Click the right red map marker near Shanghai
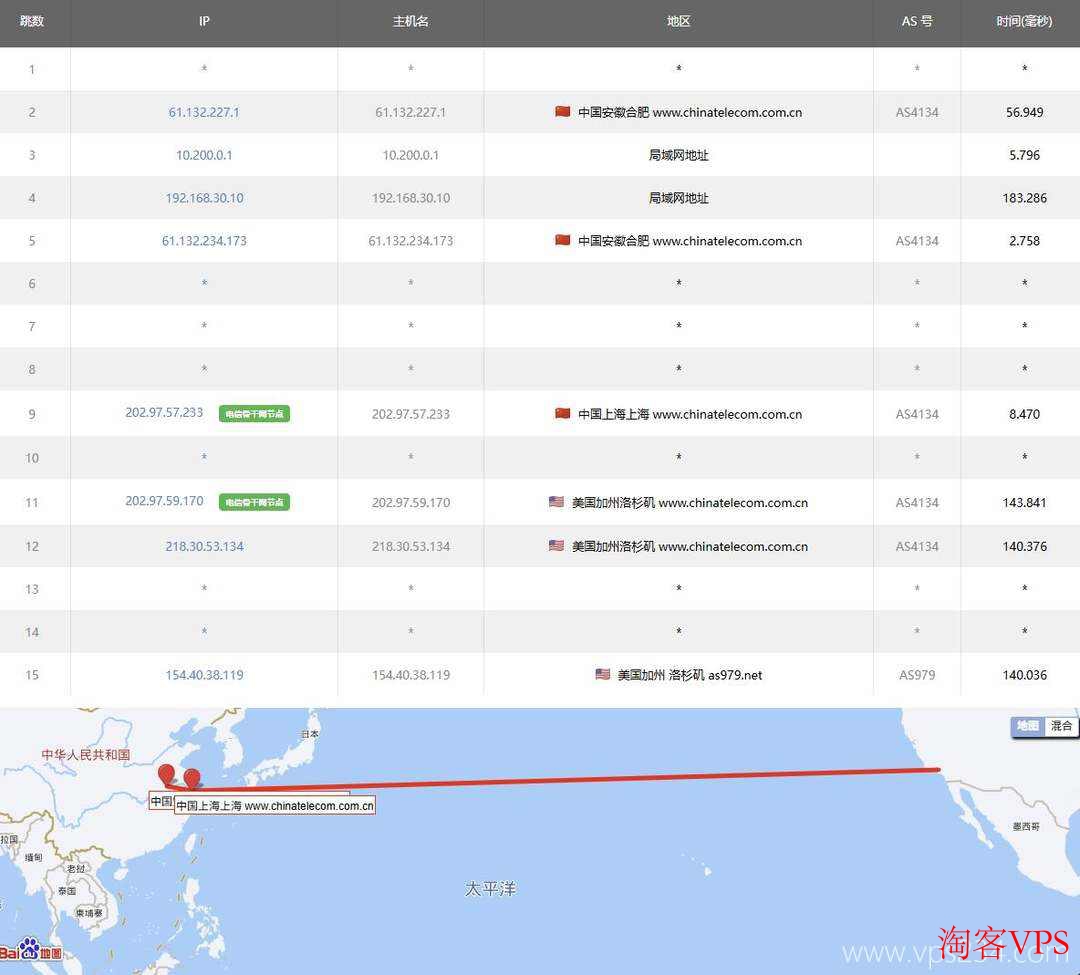 191,779
